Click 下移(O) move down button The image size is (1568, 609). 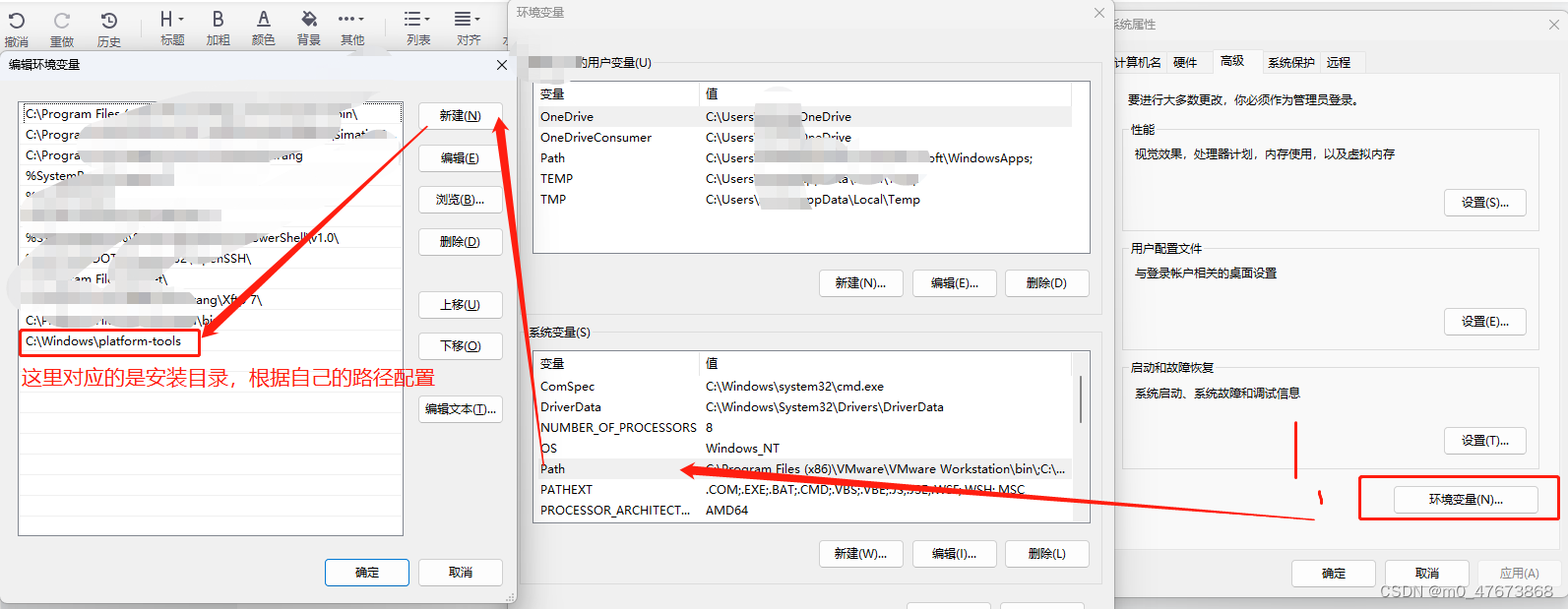pos(460,346)
